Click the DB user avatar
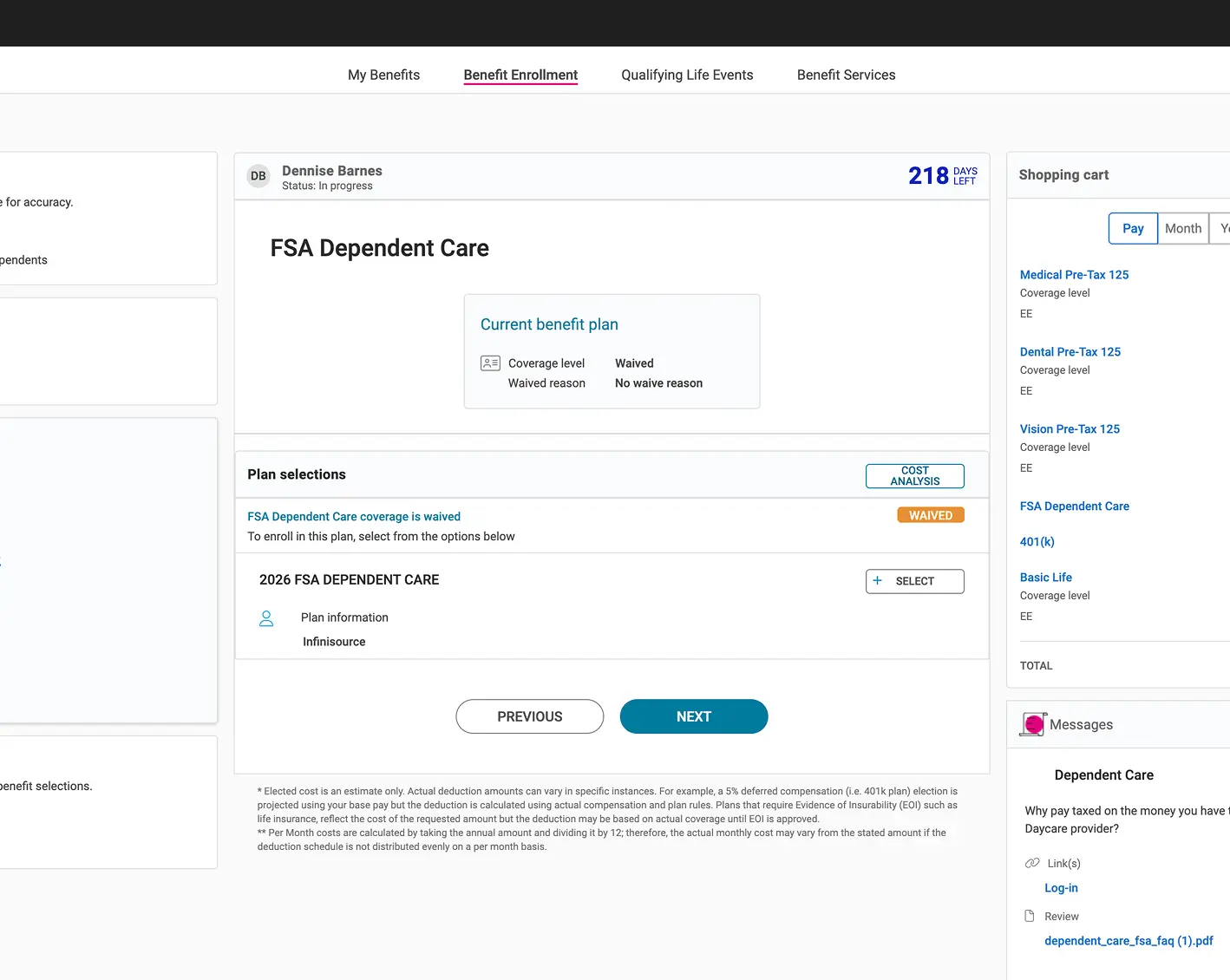Screen dimensions: 1230x980 coord(258,175)
